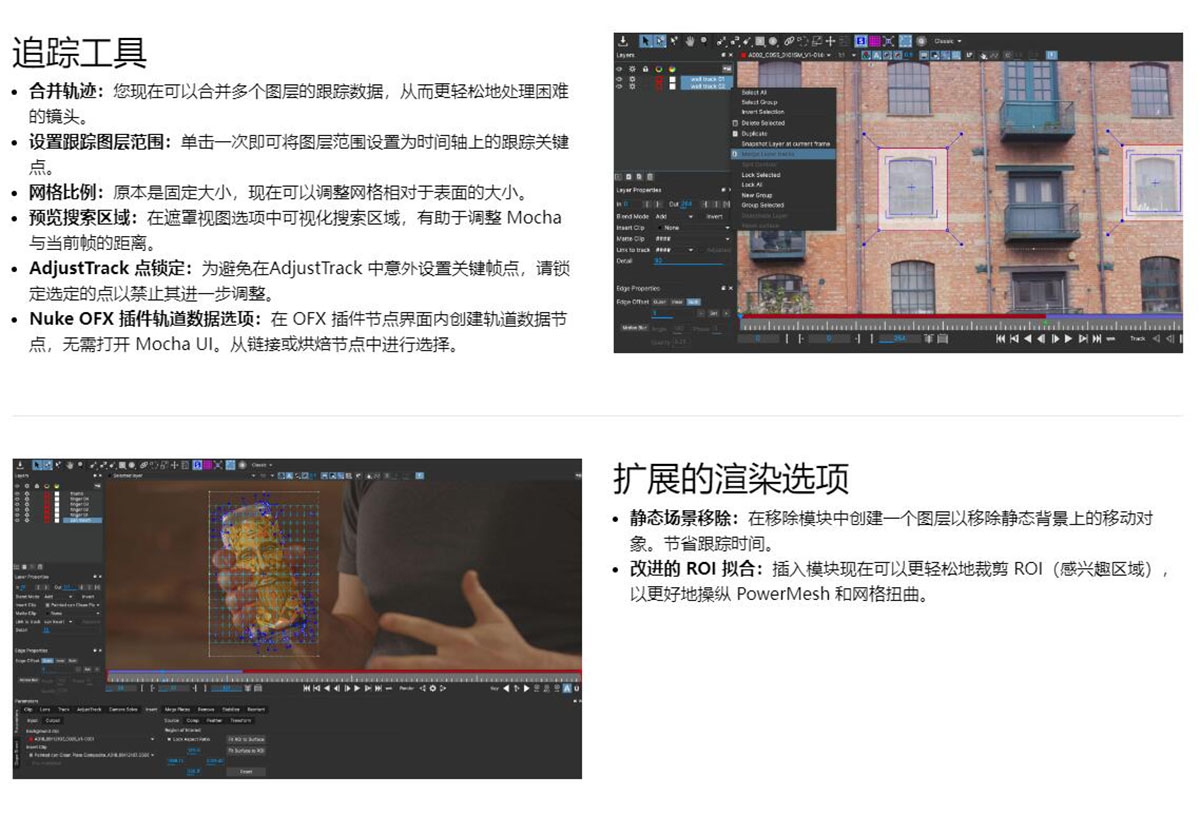Select the rectangle shape tool in the brick-wall Mocha toolbar
Screen dimensions: 1200x835
point(760,41)
